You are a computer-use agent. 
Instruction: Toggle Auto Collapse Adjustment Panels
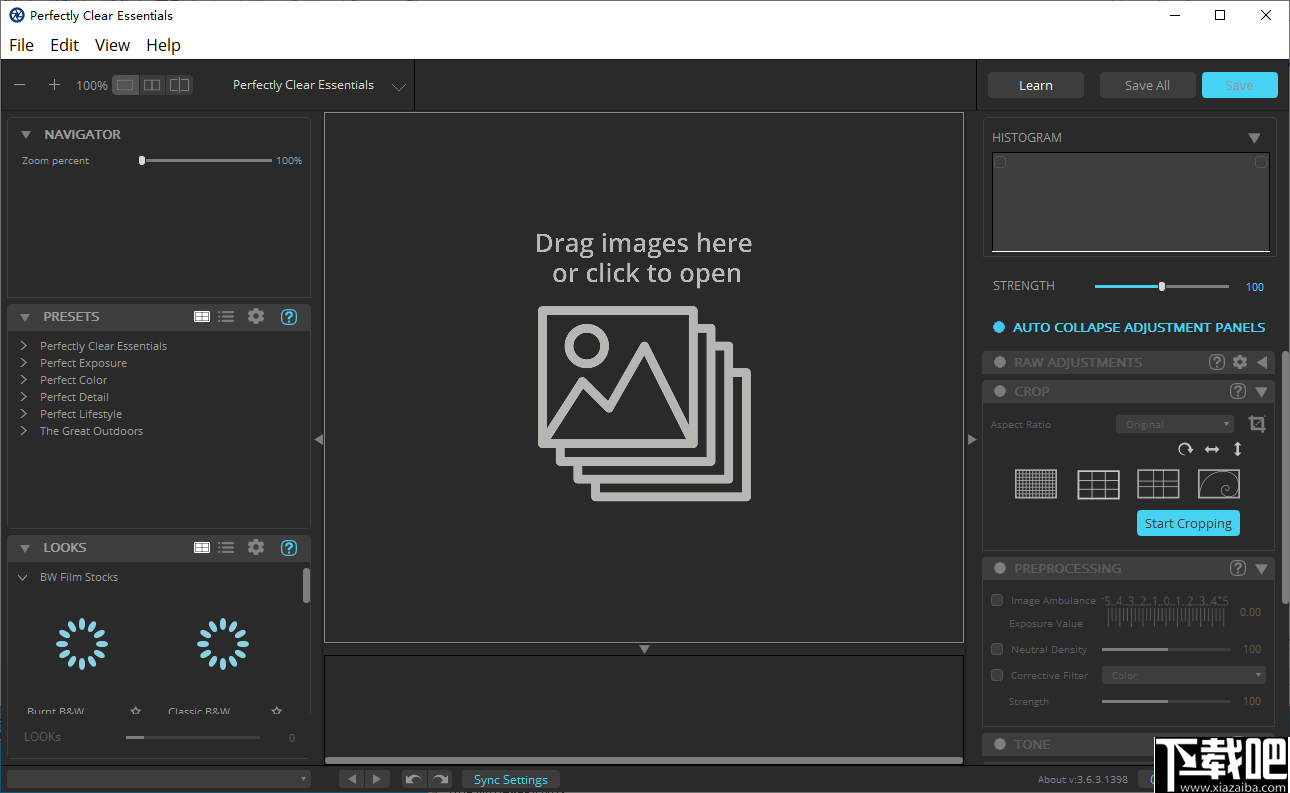pos(999,327)
